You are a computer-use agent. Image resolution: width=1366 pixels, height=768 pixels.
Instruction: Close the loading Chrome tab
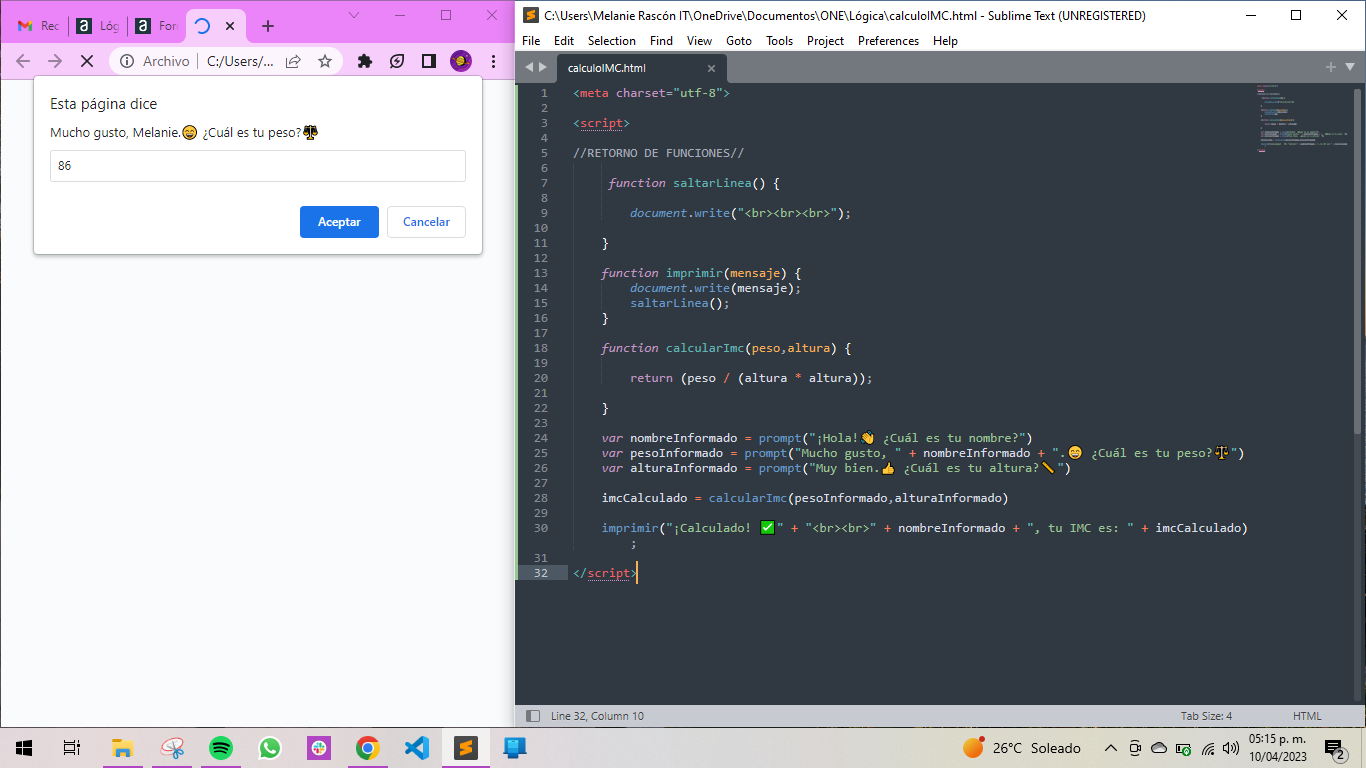click(231, 27)
